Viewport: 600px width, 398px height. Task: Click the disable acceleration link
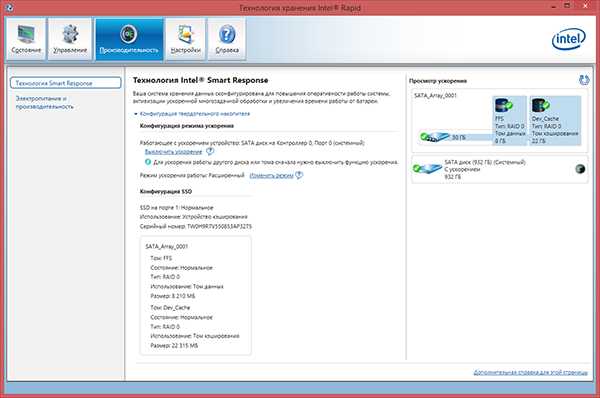173,152
